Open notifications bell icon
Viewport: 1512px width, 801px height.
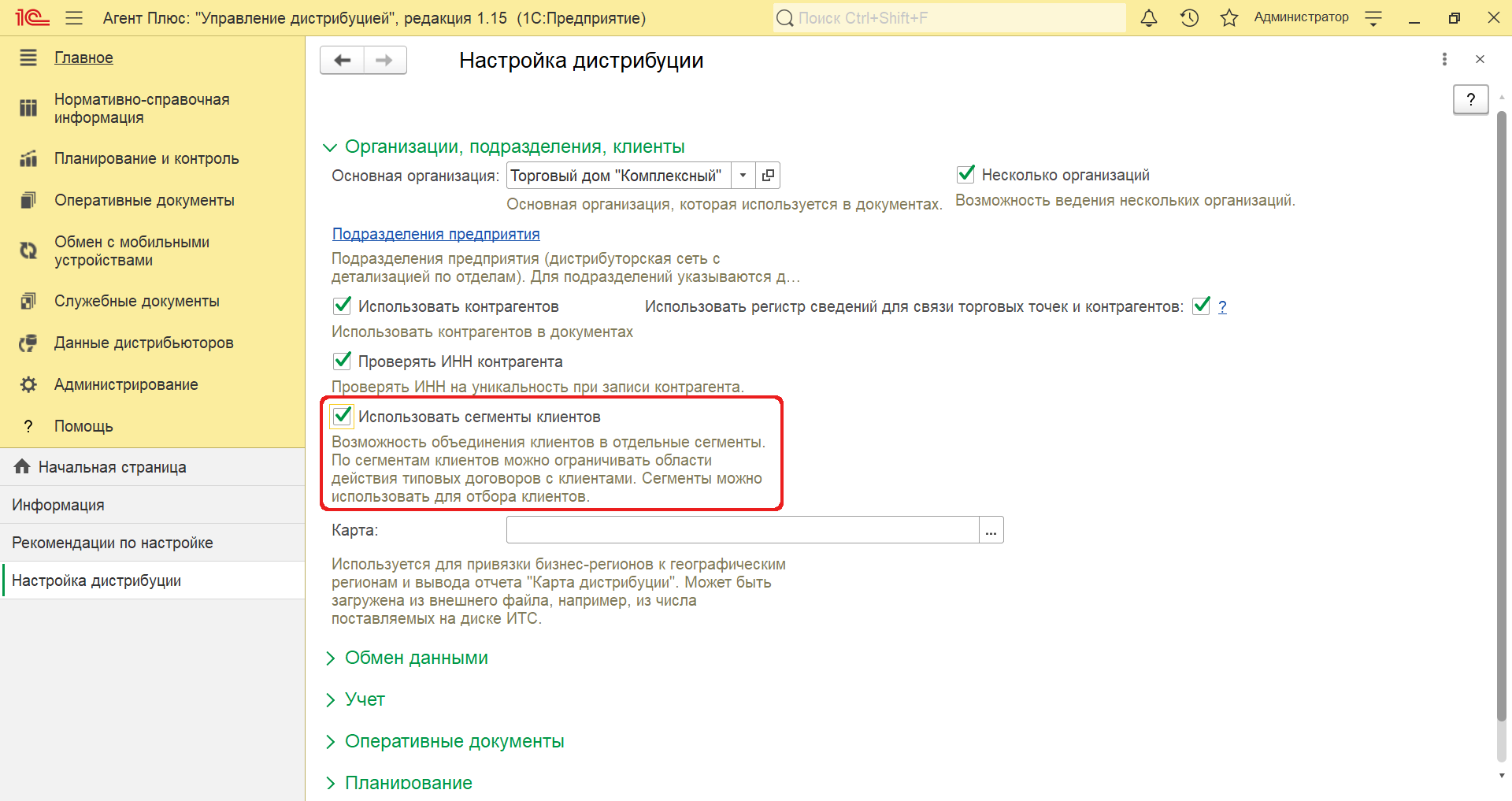point(1149,17)
